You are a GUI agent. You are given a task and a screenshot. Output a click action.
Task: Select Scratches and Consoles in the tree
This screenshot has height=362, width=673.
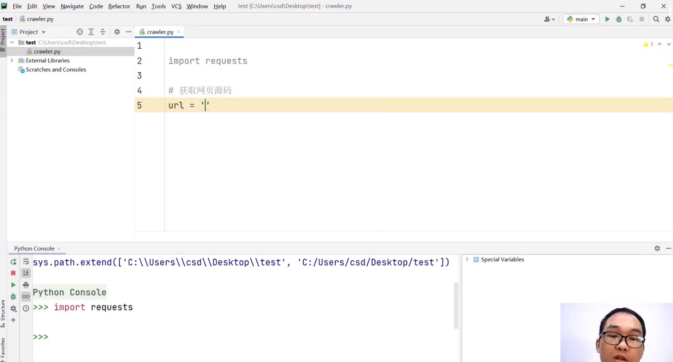pyautogui.click(x=55, y=70)
